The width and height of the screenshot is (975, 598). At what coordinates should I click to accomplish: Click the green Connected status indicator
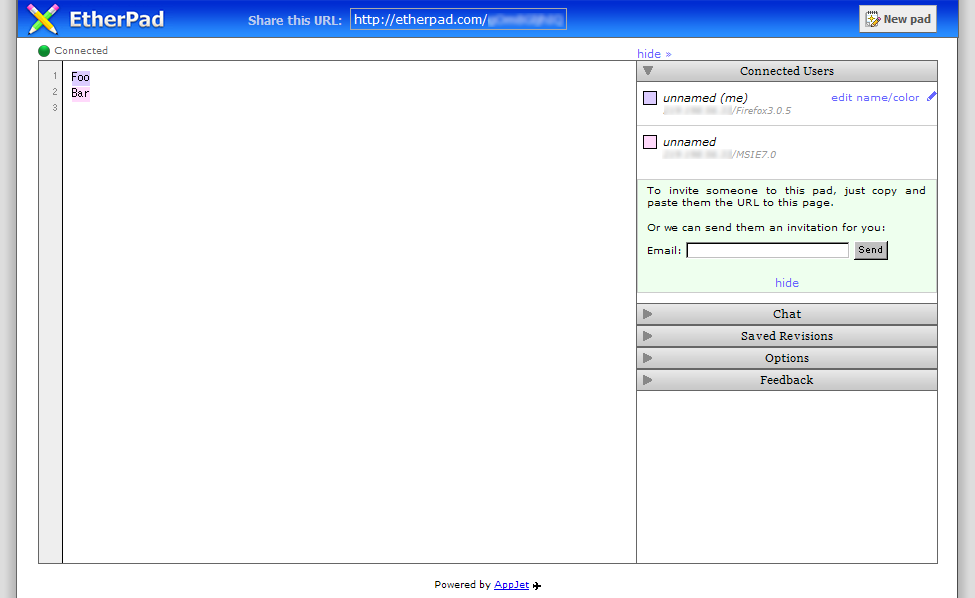click(x=44, y=51)
